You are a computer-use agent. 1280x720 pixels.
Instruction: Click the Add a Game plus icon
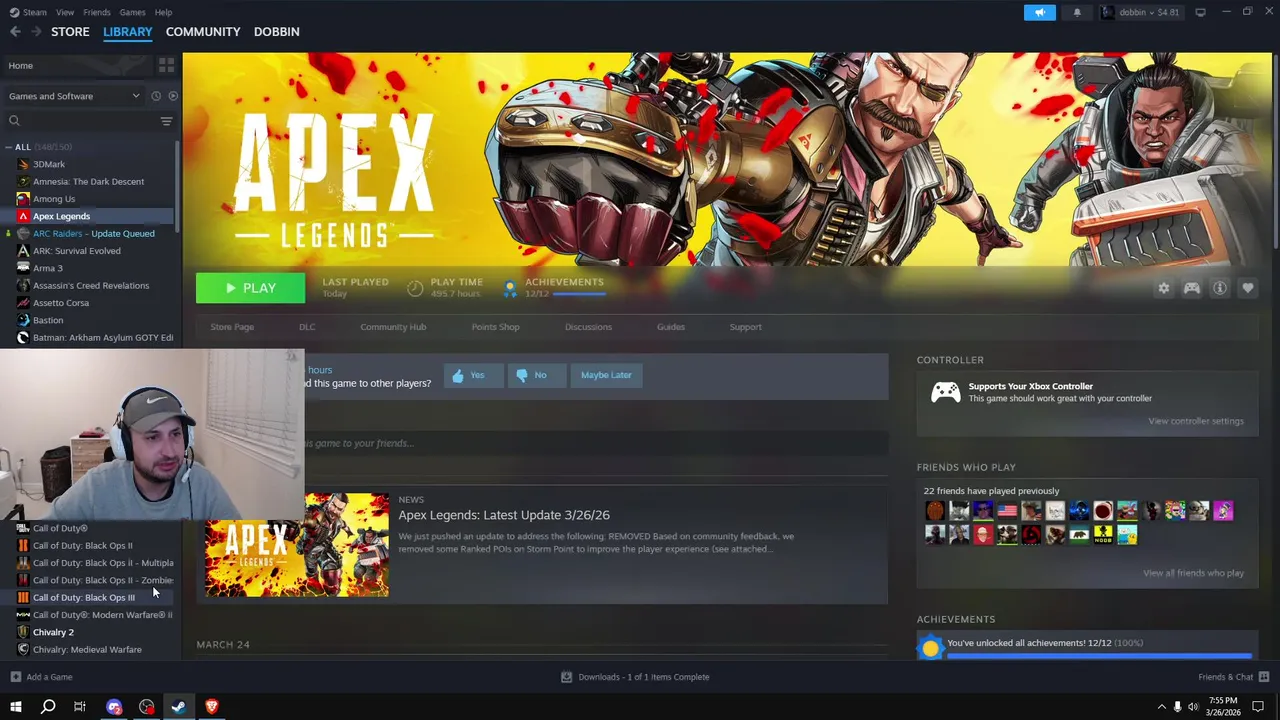pos(15,677)
